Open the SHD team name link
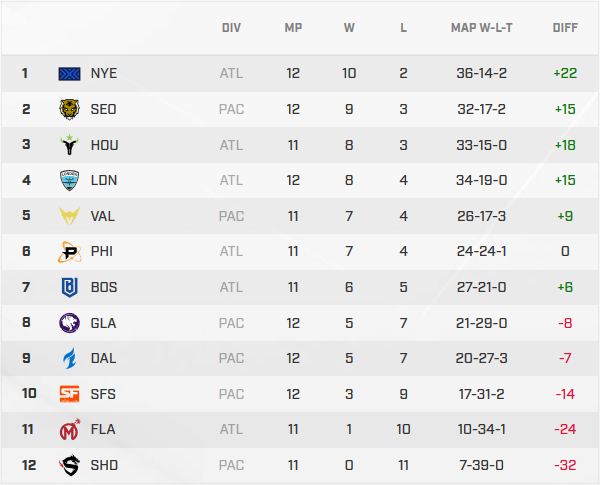The image size is (600, 485). (103, 465)
